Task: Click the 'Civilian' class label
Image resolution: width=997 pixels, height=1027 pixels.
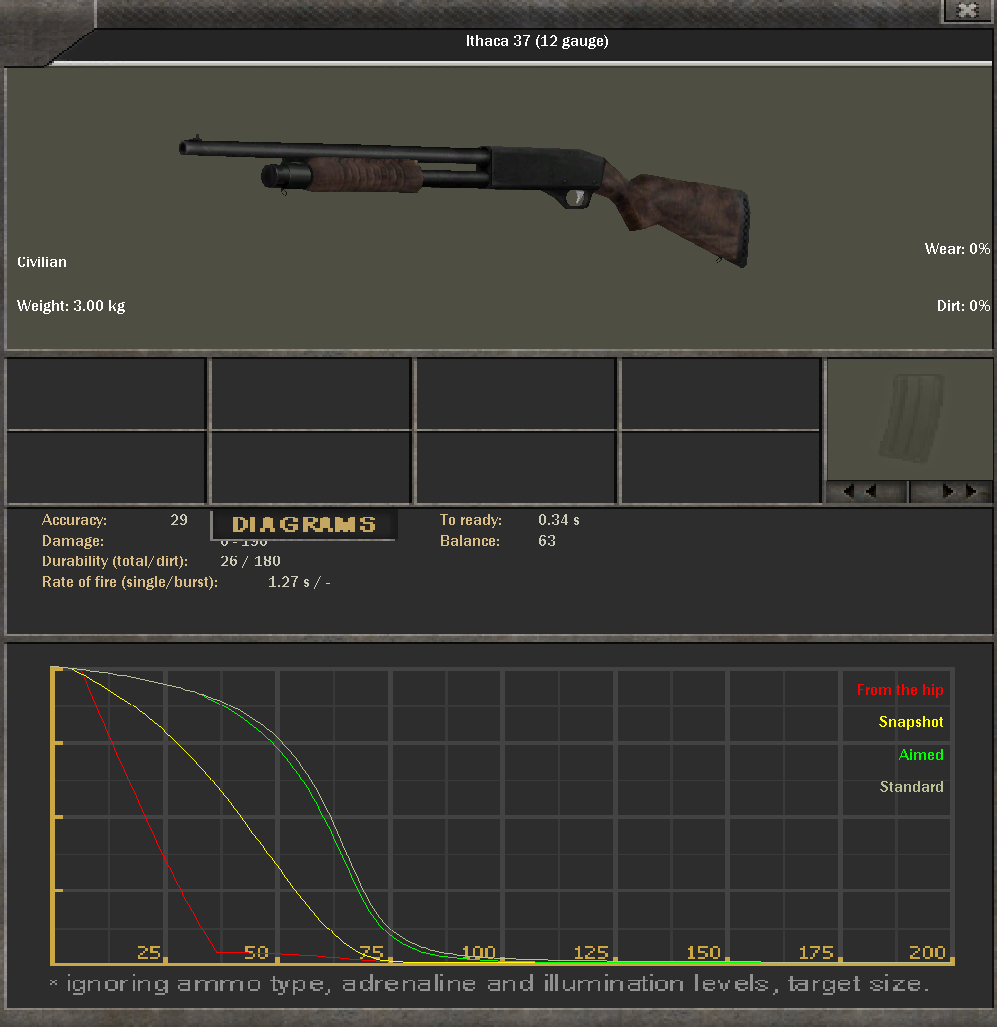Action: 42,262
